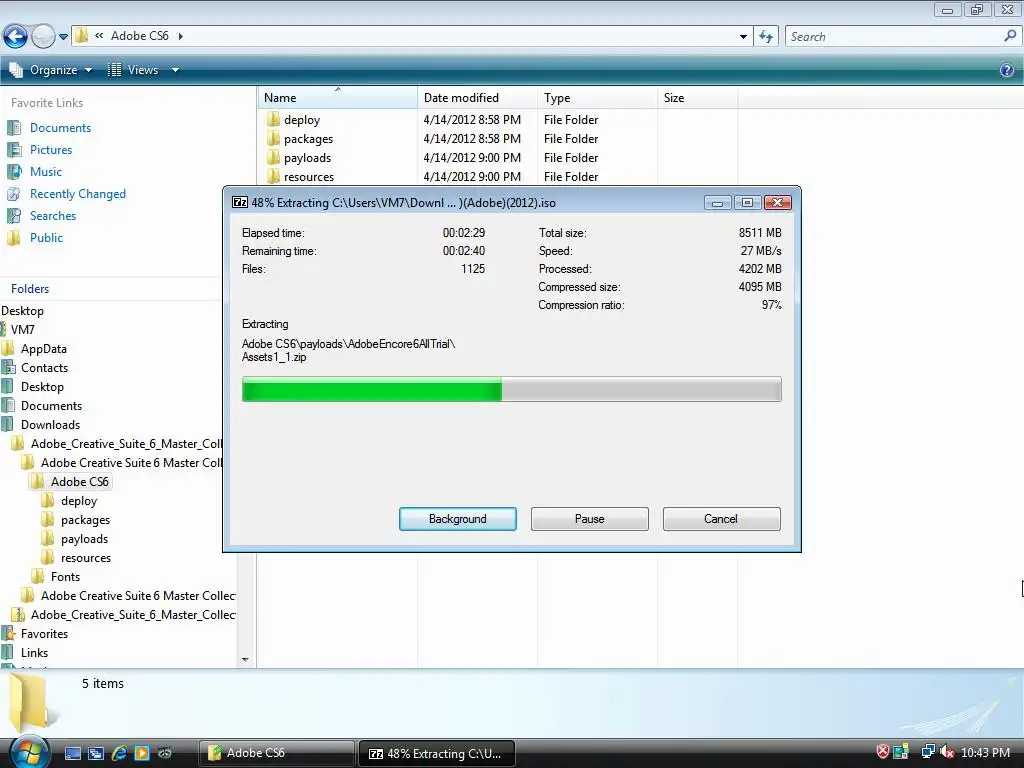
Task: Open the Views dropdown arrow
Action: pos(175,70)
